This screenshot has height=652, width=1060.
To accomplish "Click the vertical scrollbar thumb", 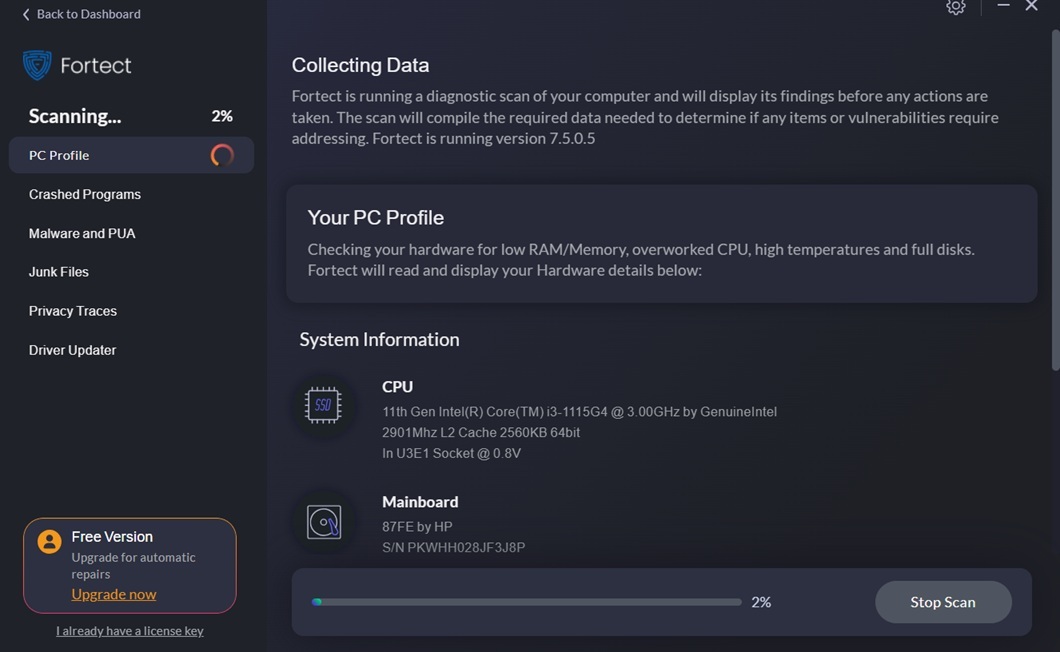I will point(1056,200).
